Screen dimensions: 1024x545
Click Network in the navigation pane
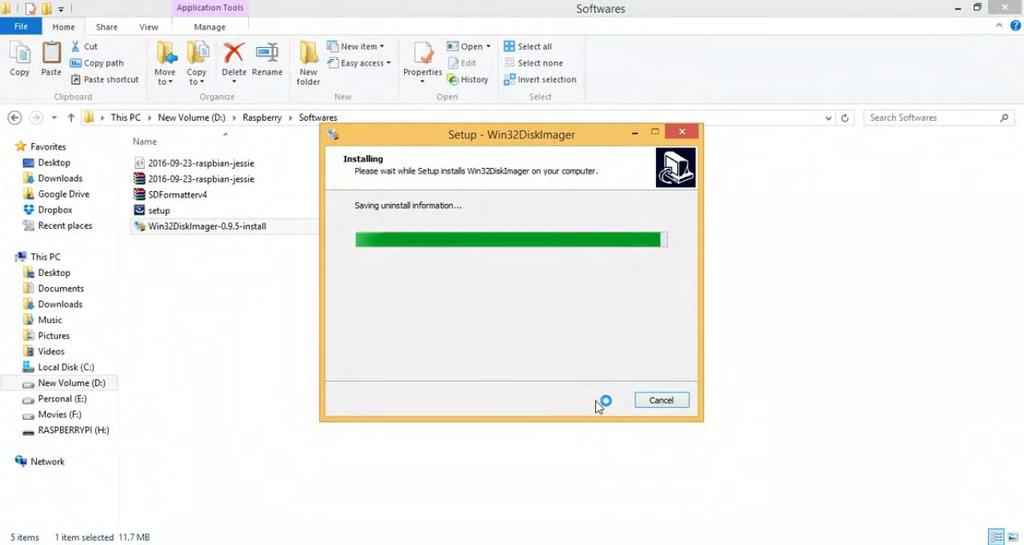tap(40, 461)
